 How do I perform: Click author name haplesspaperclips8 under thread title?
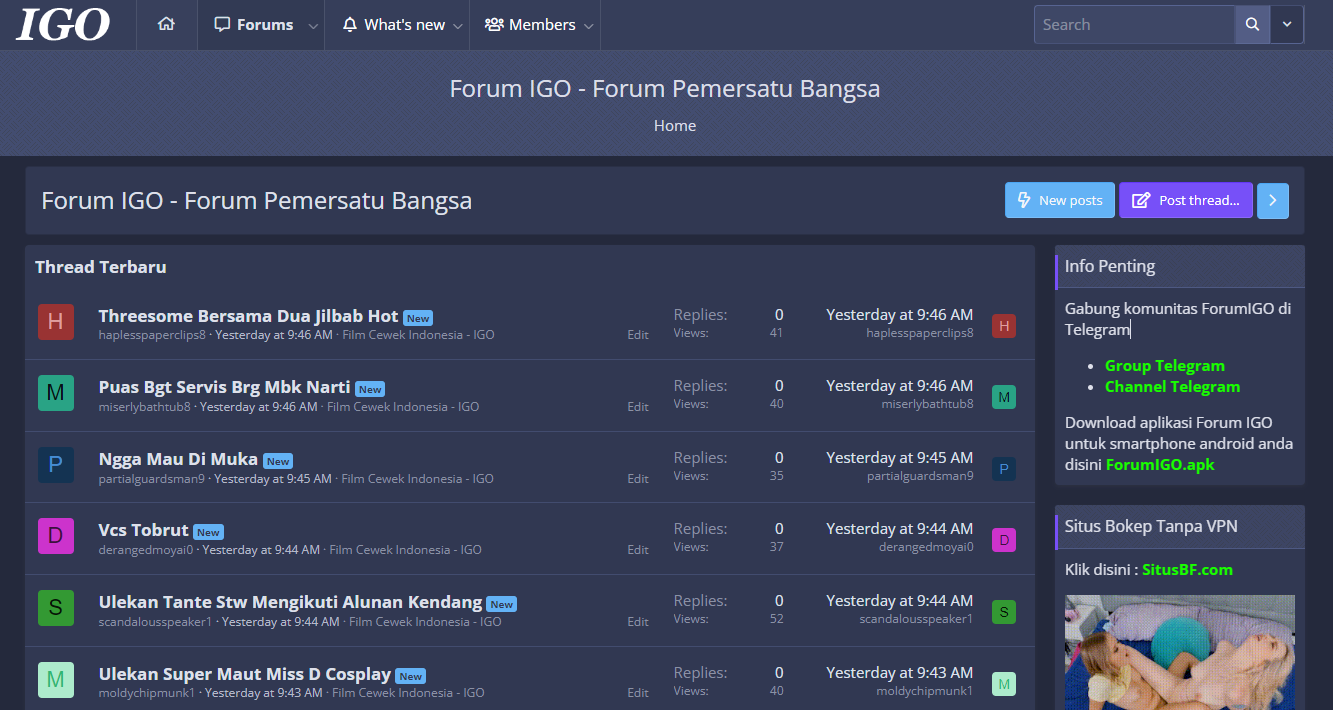[152, 335]
